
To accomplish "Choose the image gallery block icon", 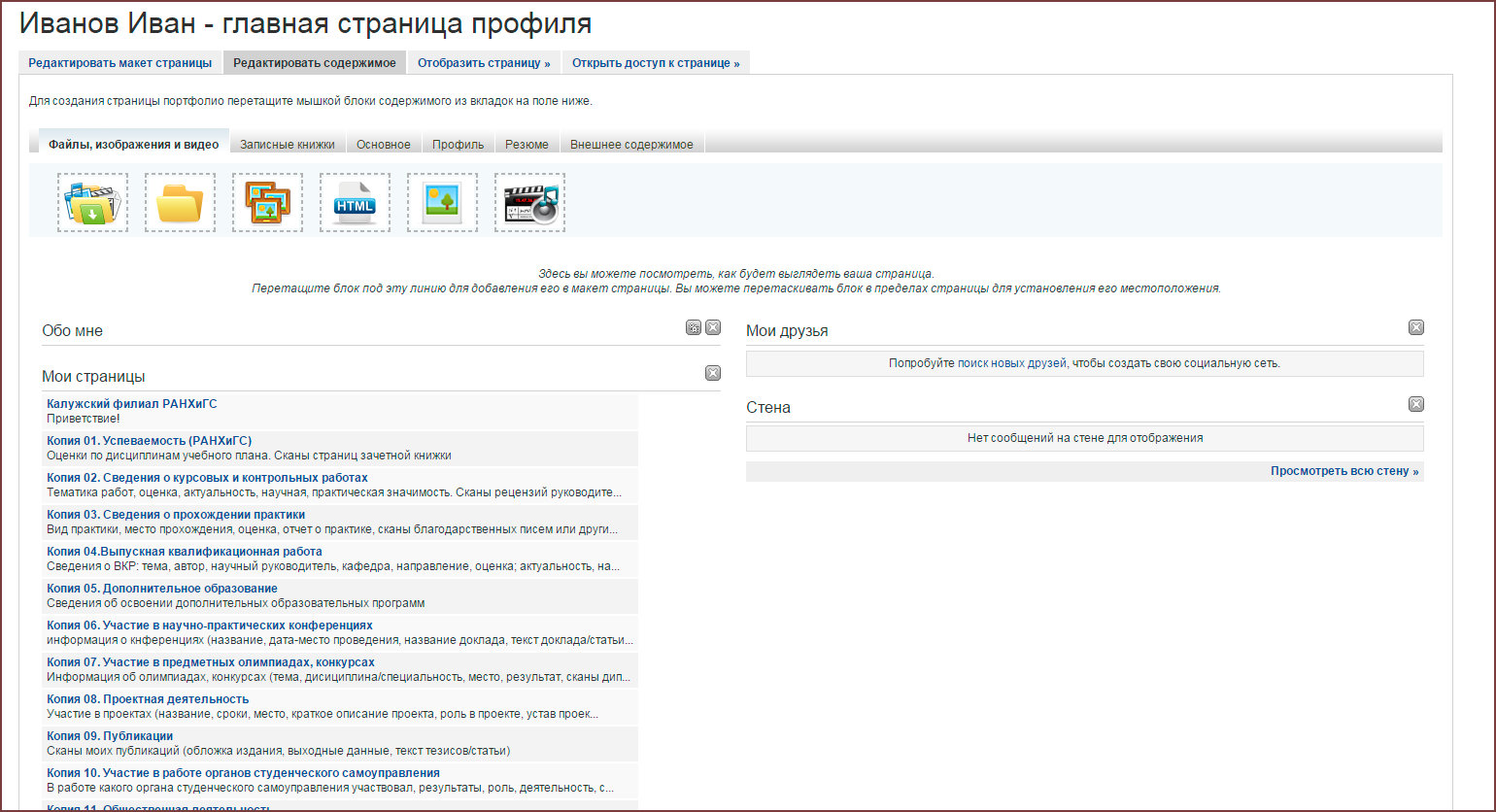I will click(x=267, y=203).
